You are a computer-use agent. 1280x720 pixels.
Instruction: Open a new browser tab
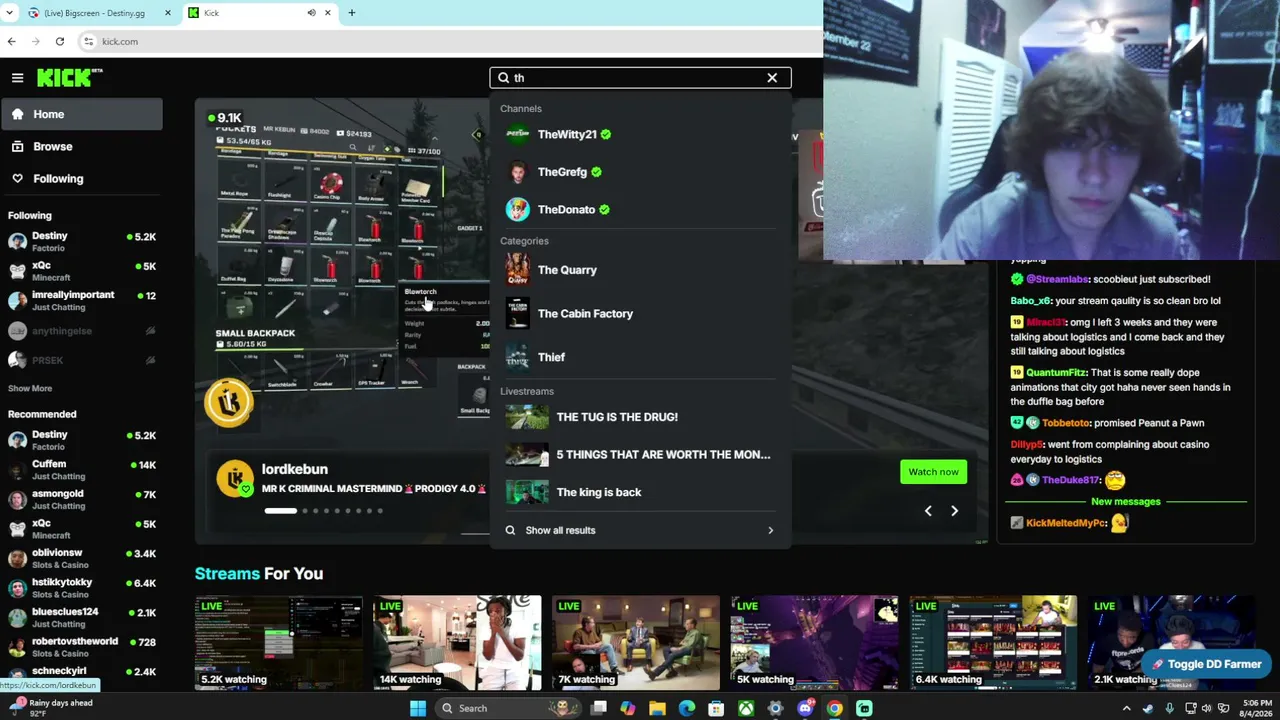click(x=352, y=13)
